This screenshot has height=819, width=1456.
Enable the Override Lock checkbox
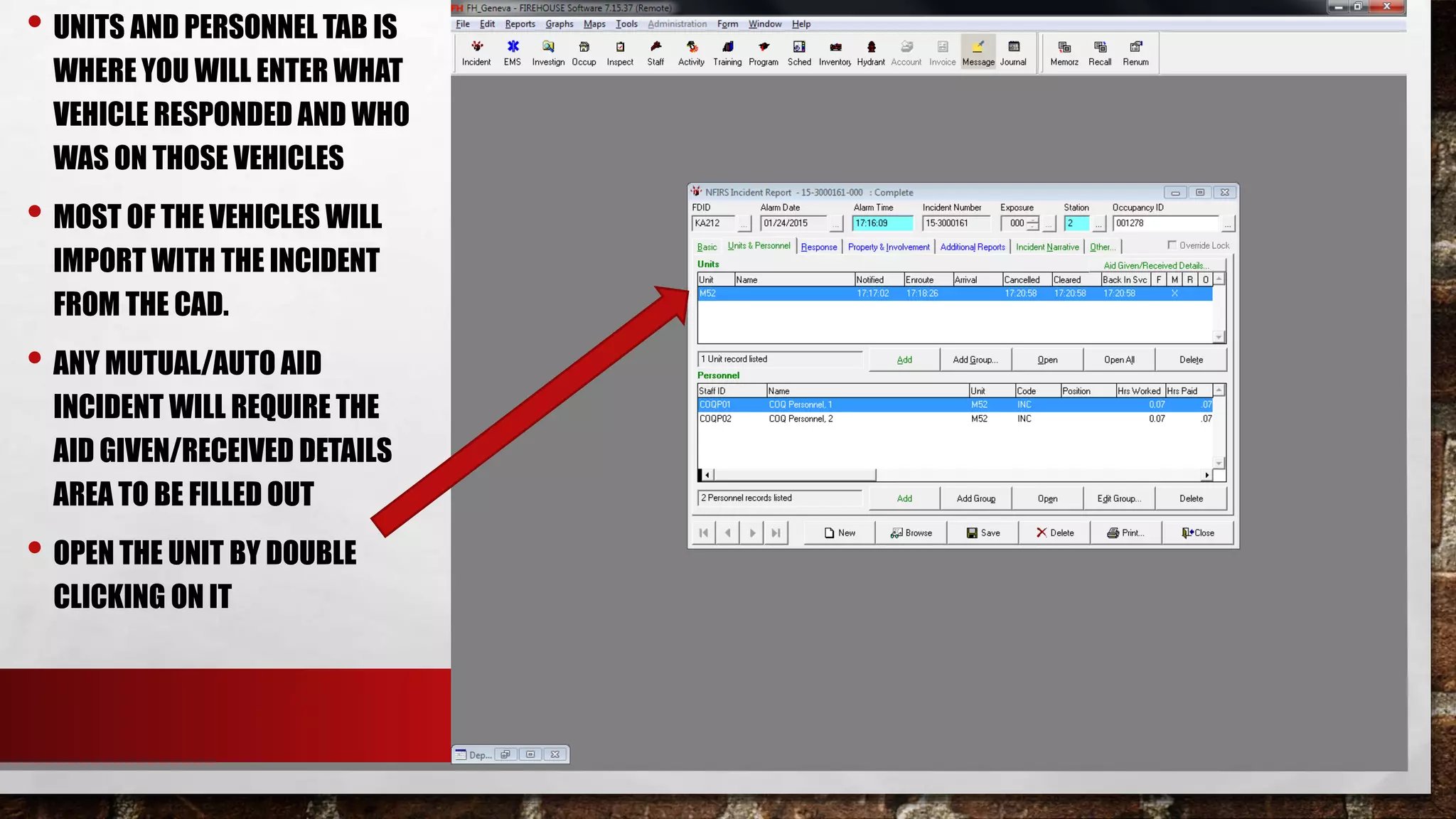[x=1172, y=245]
